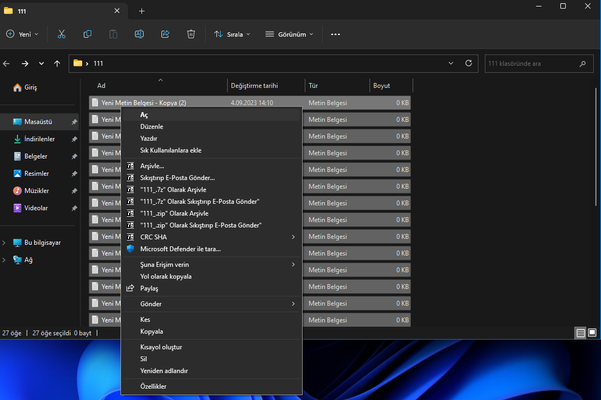Expand the Bu bilgisayar tree node
The width and height of the screenshot is (601, 400).
click(4, 243)
